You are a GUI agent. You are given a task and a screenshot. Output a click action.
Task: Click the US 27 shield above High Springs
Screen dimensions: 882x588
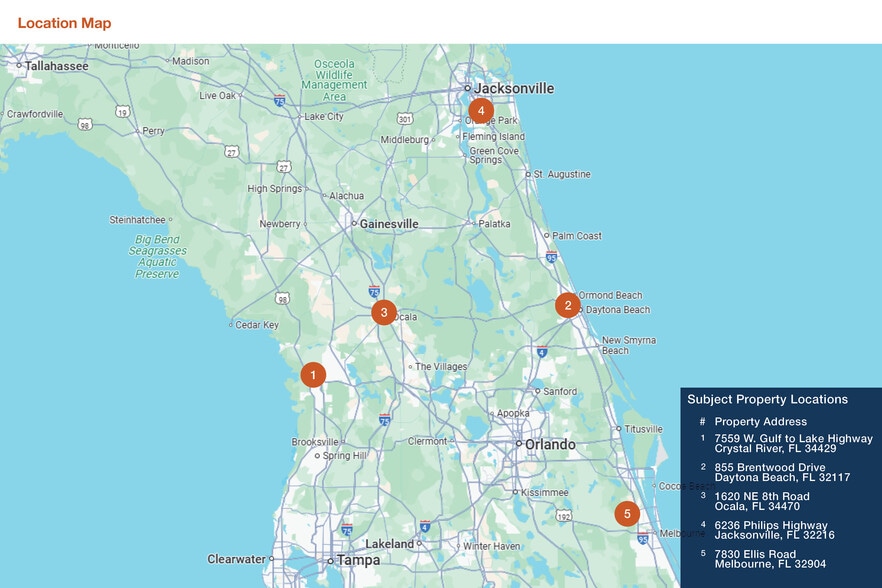click(284, 167)
